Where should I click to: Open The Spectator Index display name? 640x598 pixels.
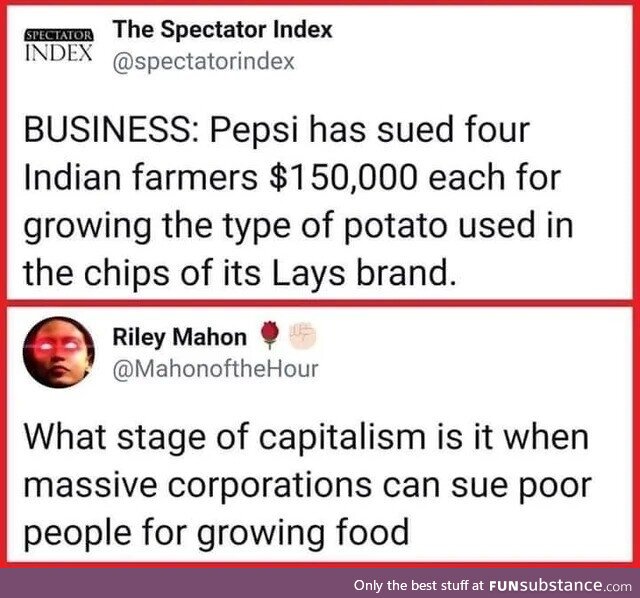click(222, 30)
